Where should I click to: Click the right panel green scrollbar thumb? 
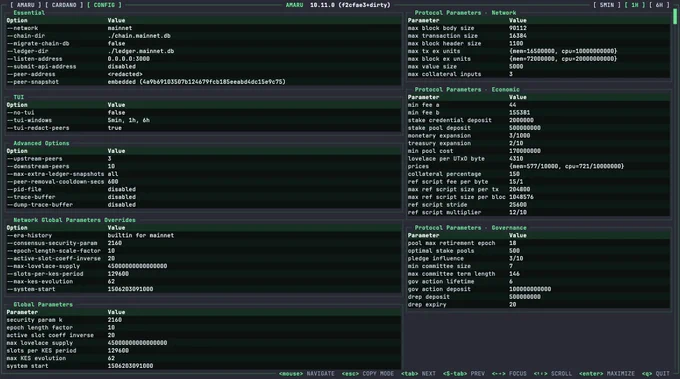coord(675,16)
